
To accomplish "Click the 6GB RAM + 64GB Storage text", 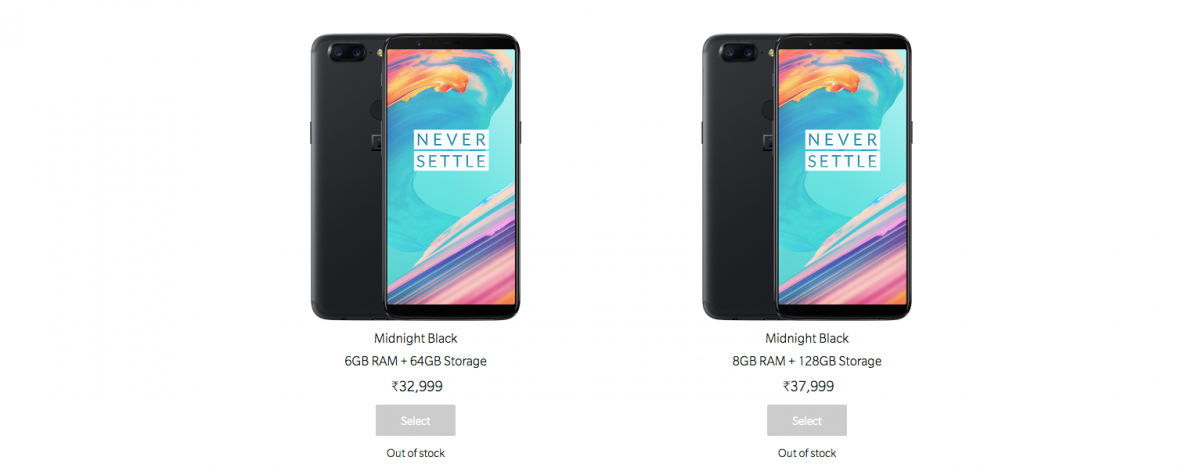I will pyautogui.click(x=416, y=361).
